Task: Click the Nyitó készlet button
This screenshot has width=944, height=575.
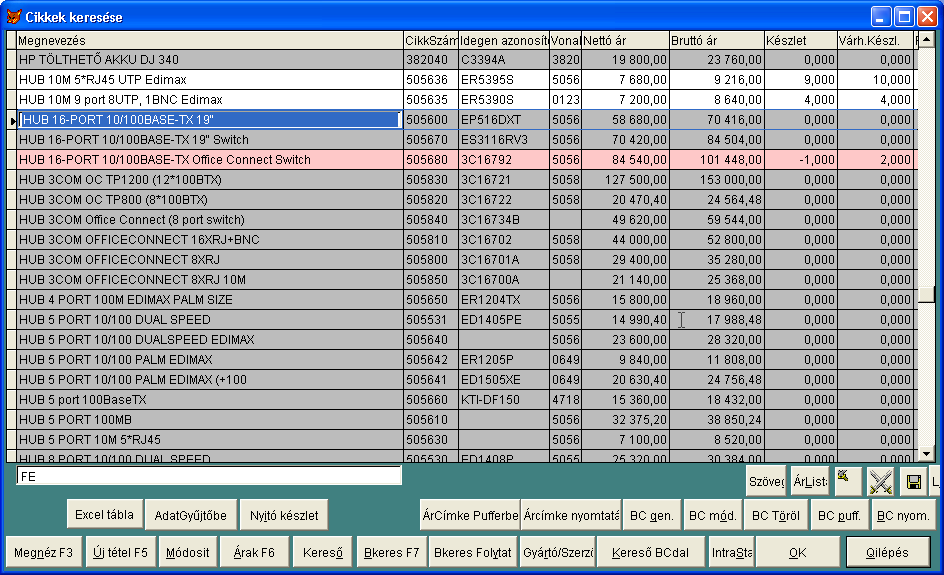Action: (284, 515)
